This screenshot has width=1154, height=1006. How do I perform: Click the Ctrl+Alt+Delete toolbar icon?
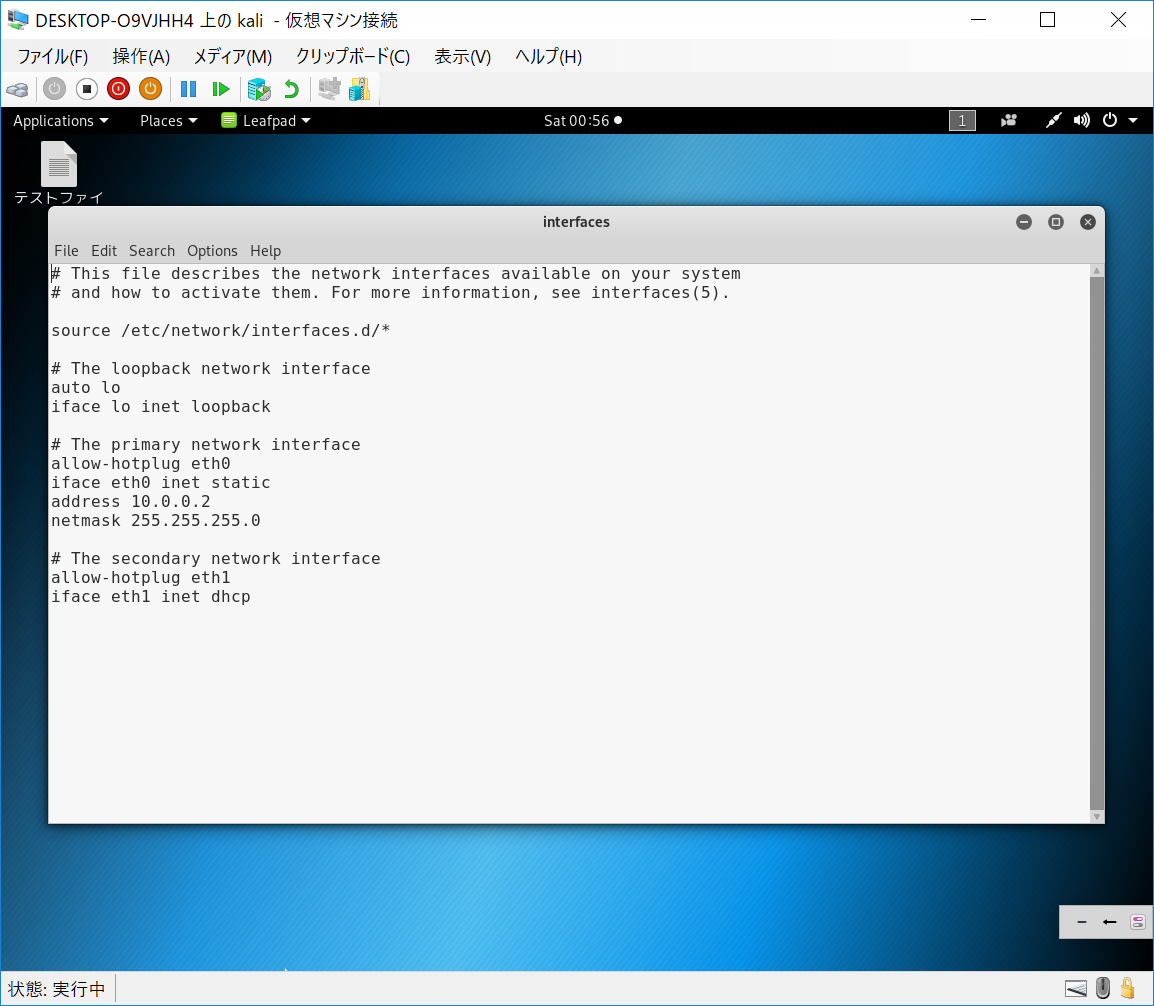(17, 89)
